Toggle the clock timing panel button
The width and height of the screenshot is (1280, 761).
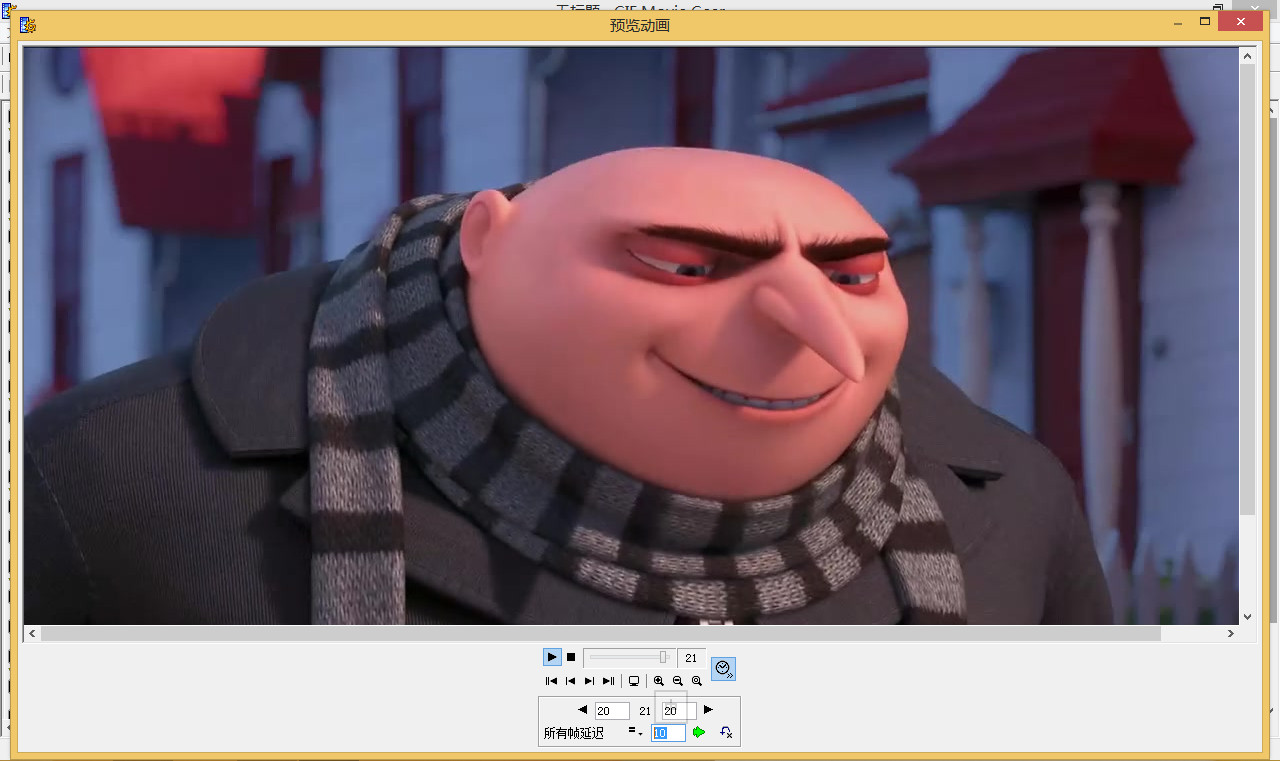pyautogui.click(x=724, y=669)
